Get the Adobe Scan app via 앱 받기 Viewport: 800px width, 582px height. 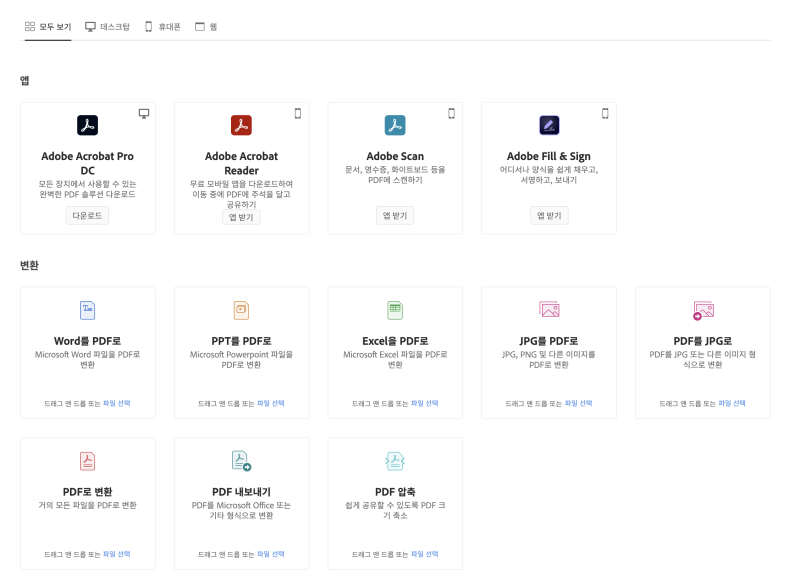395,216
